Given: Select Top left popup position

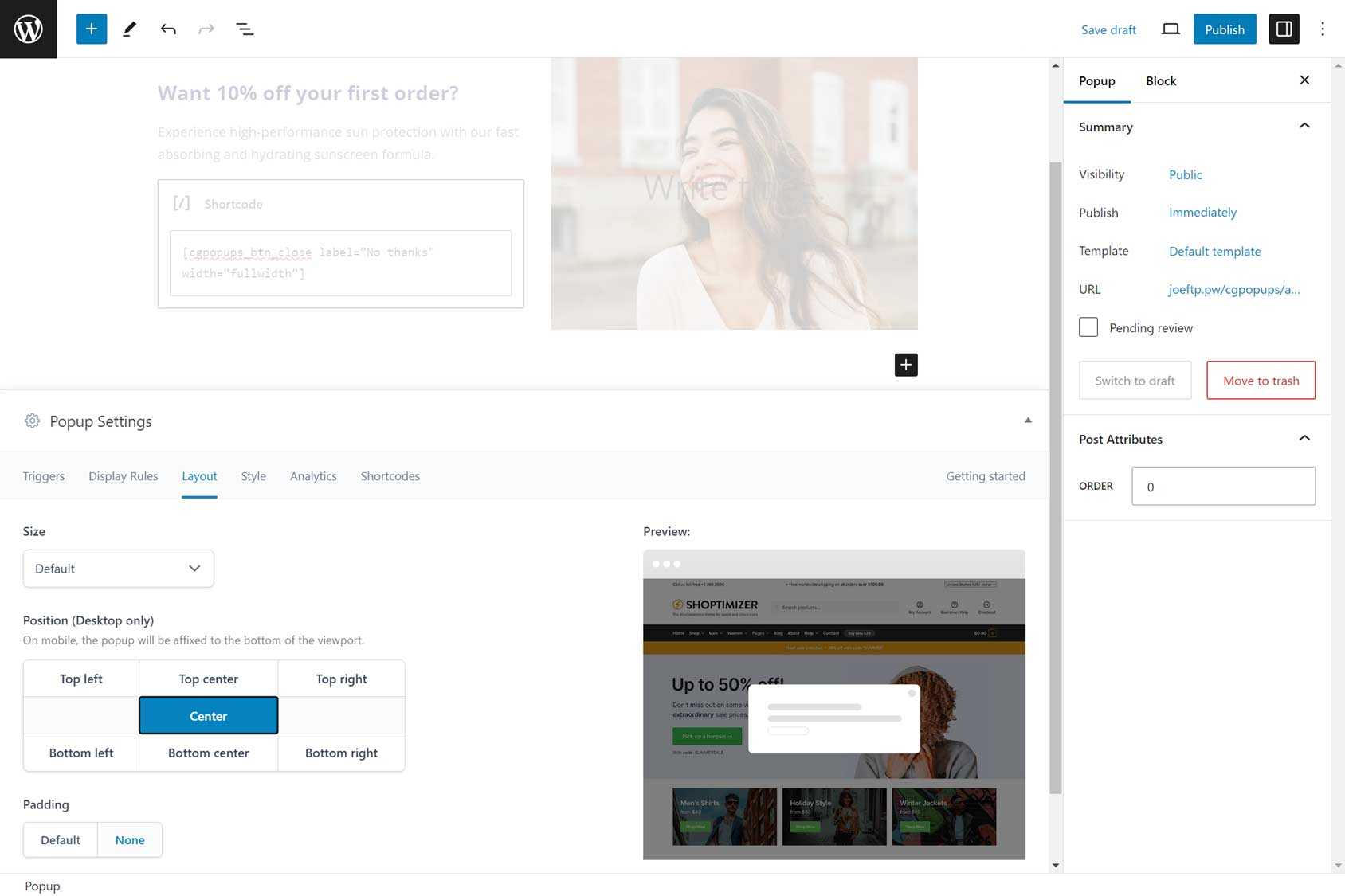Looking at the screenshot, I should pos(81,679).
